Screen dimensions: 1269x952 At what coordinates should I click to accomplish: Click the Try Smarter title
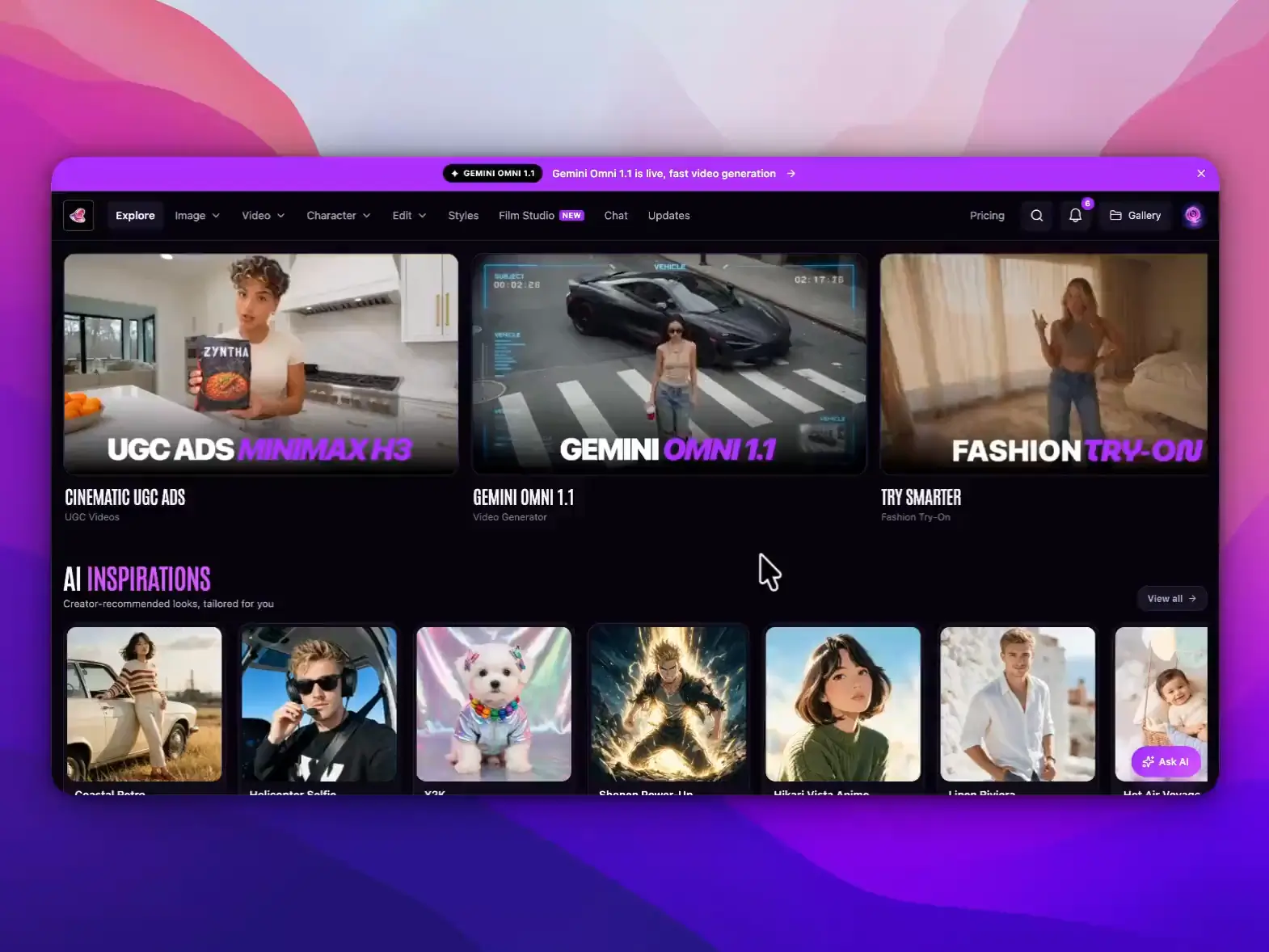coord(921,497)
